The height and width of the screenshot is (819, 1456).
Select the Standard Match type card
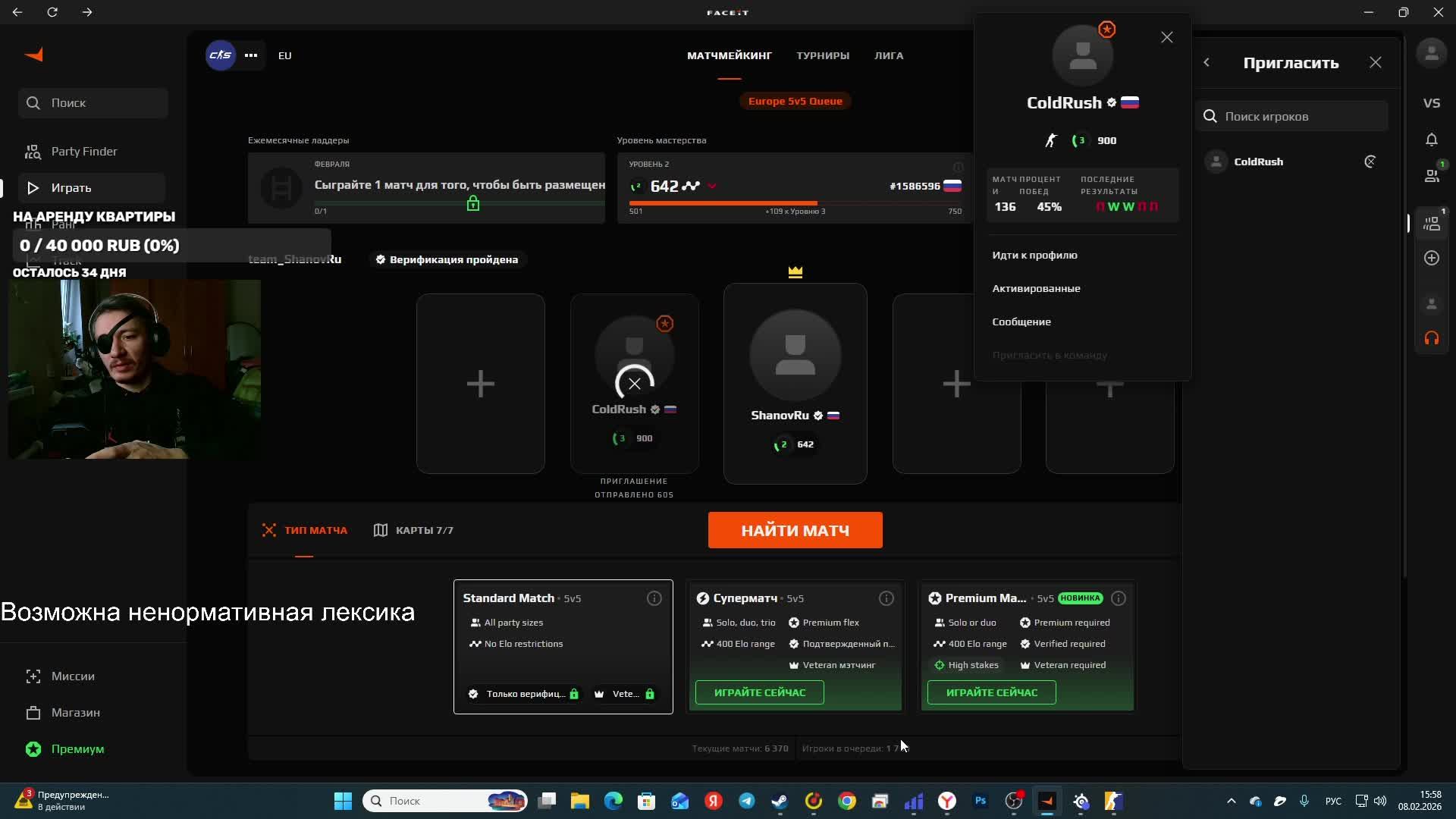coord(563,646)
